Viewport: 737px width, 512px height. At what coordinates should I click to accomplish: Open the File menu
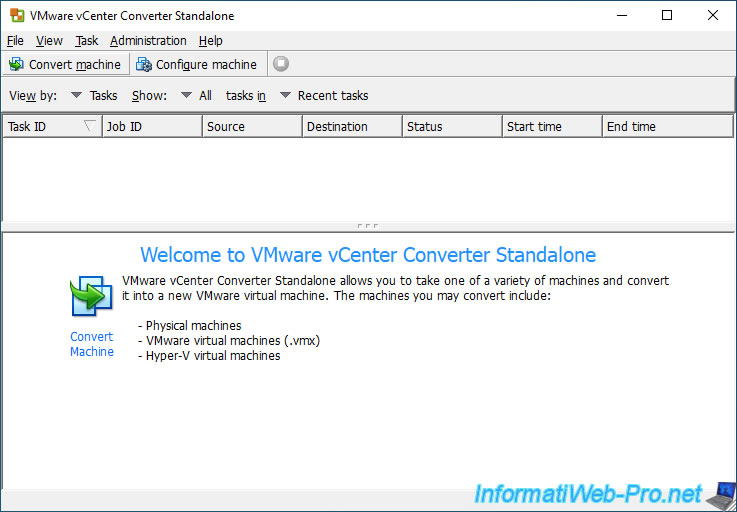pos(15,41)
